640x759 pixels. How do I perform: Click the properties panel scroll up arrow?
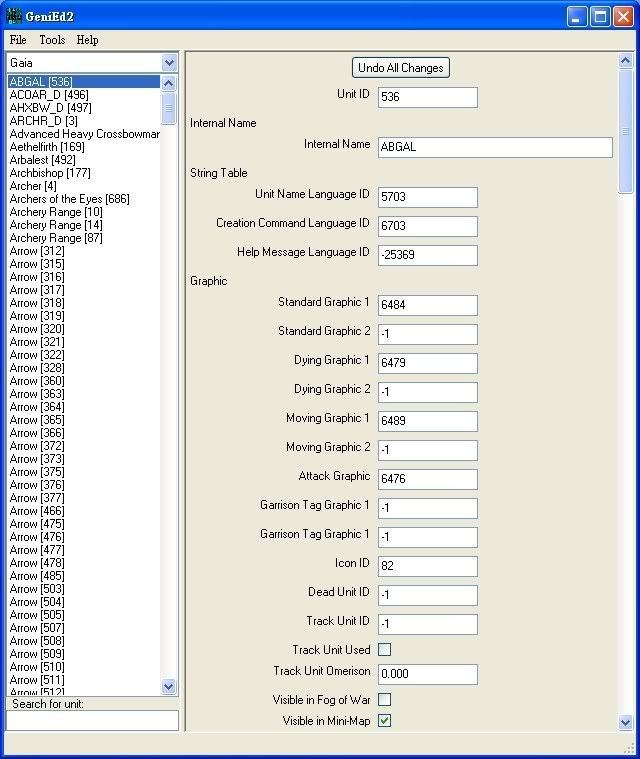625,61
